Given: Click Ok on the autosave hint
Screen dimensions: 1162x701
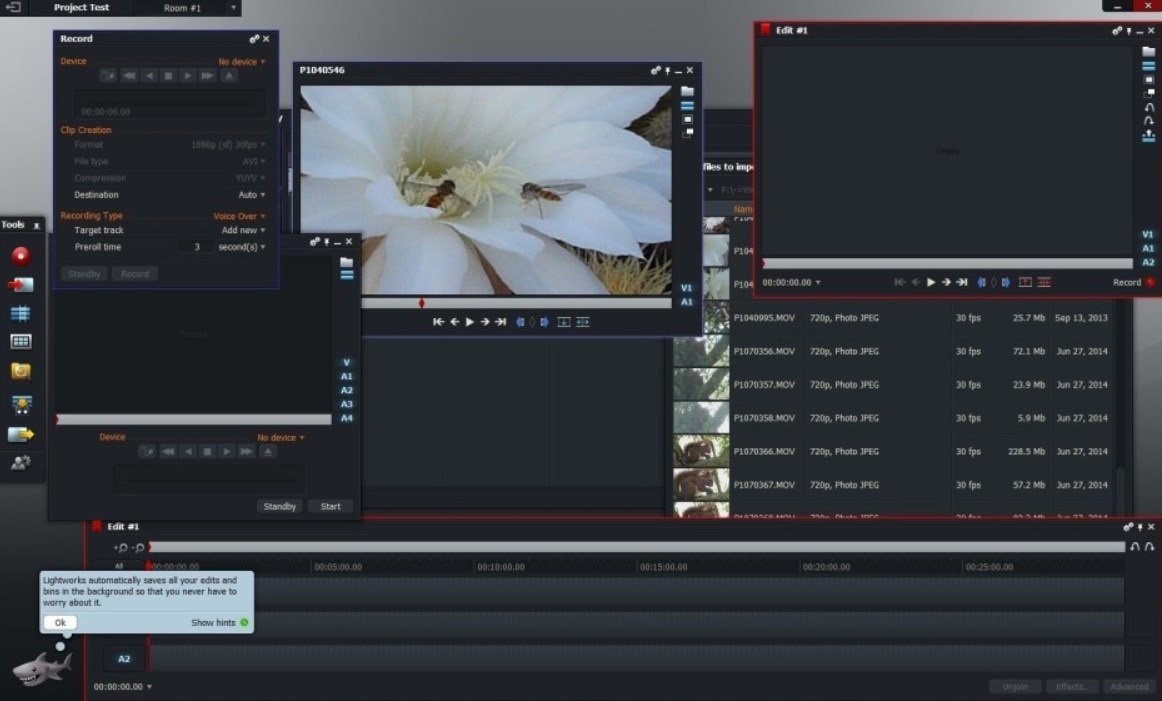Looking at the screenshot, I should click(60, 622).
